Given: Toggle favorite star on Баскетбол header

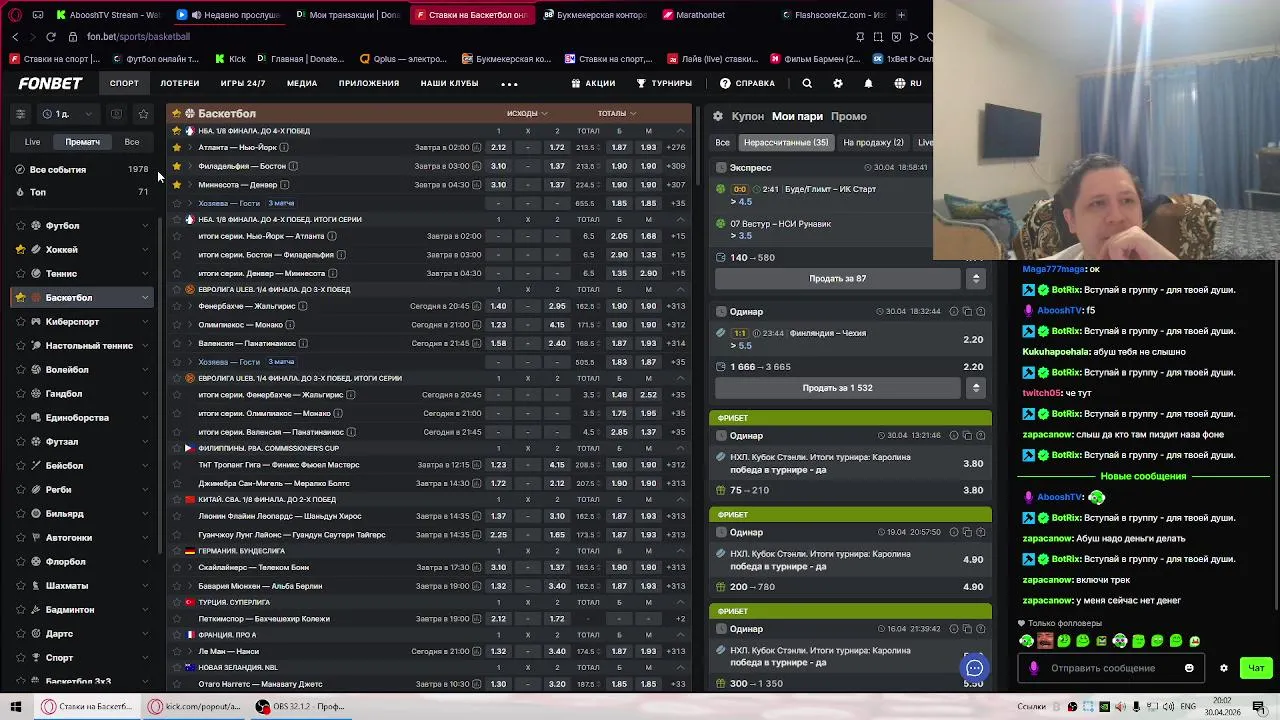Looking at the screenshot, I should point(176,114).
